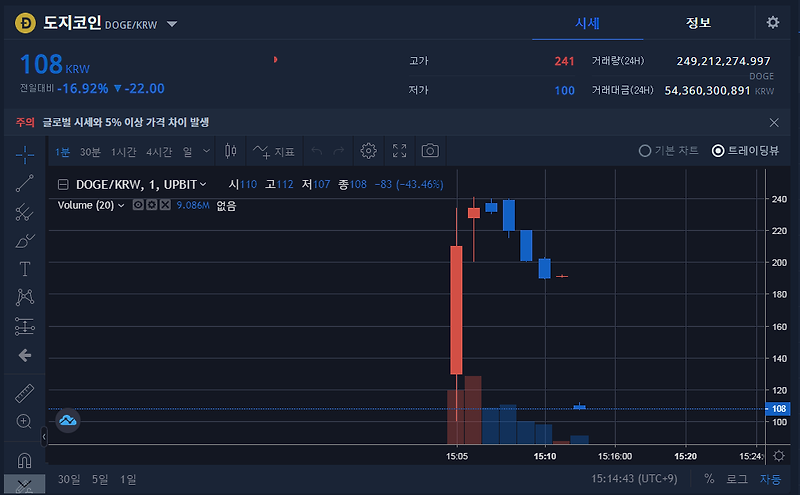Click the 54,360,300.891 trade amount value
The image size is (800, 495).
[707, 91]
